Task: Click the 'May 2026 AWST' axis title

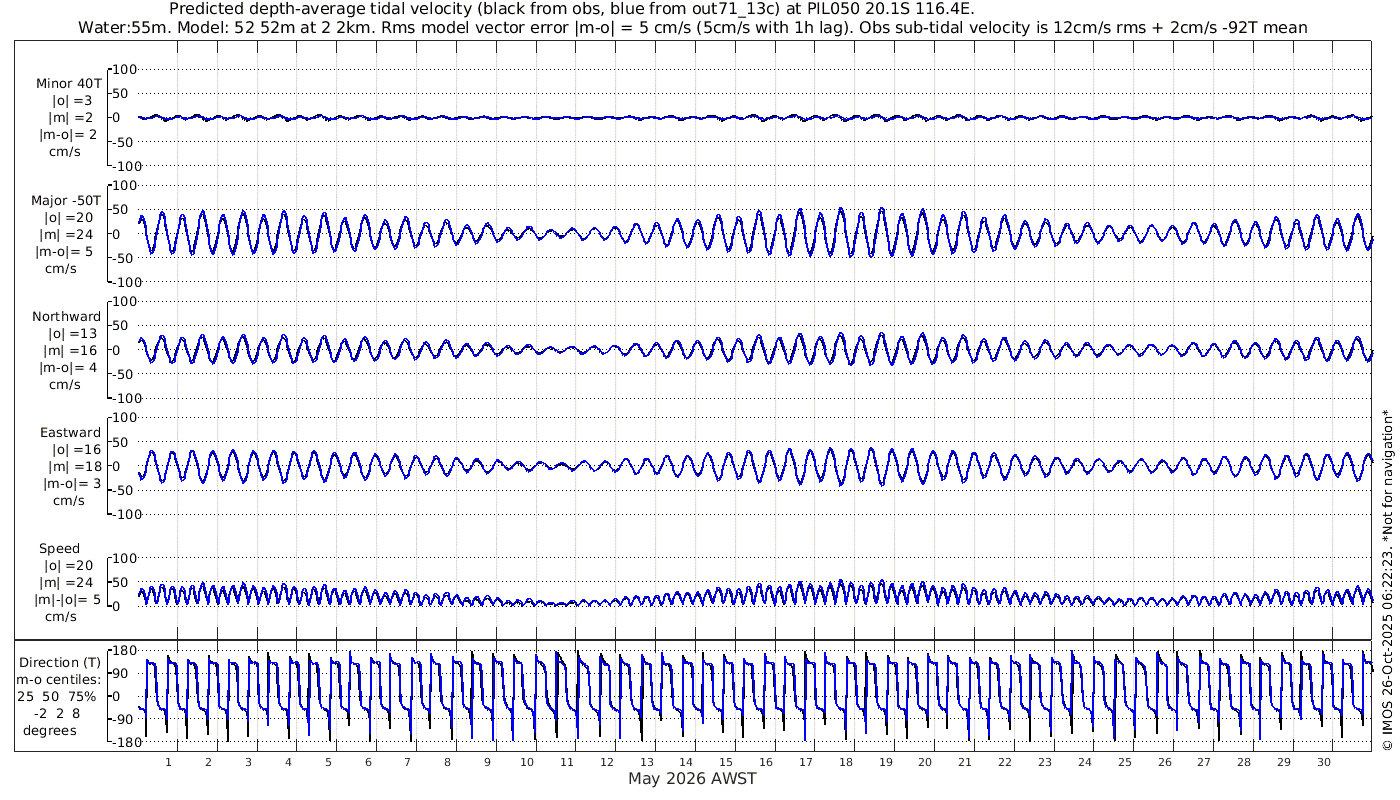Action: (x=692, y=779)
